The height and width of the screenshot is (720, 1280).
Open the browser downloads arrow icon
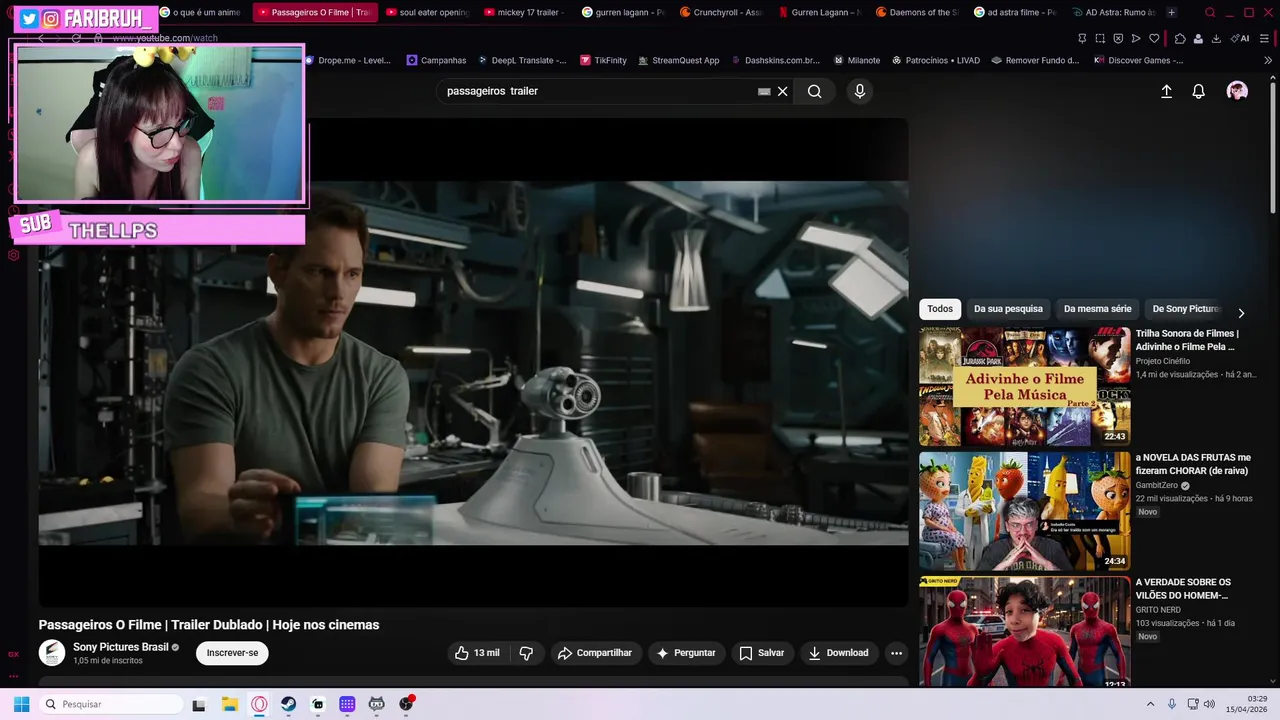[1216, 38]
